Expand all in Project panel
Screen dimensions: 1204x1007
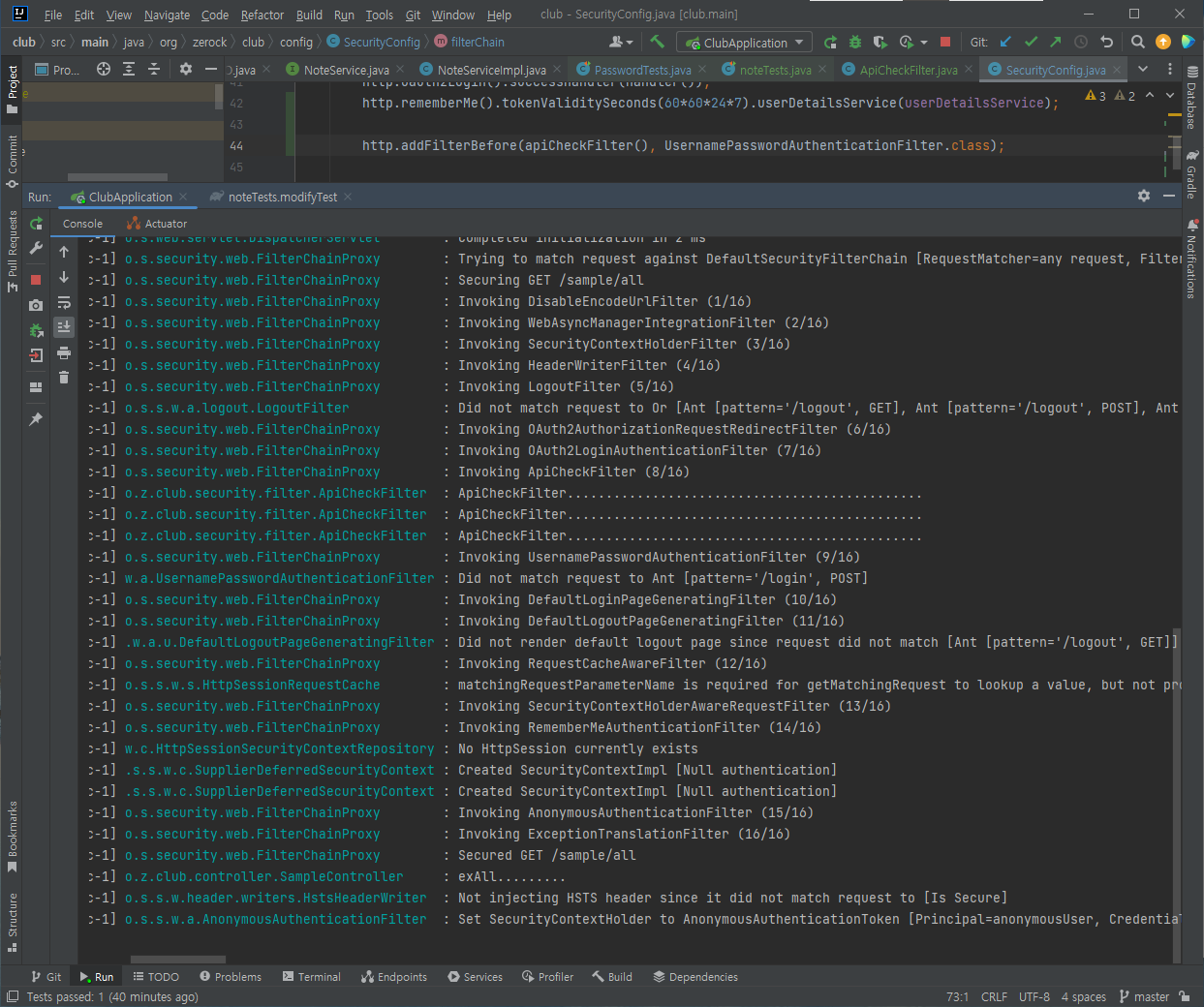click(129, 69)
